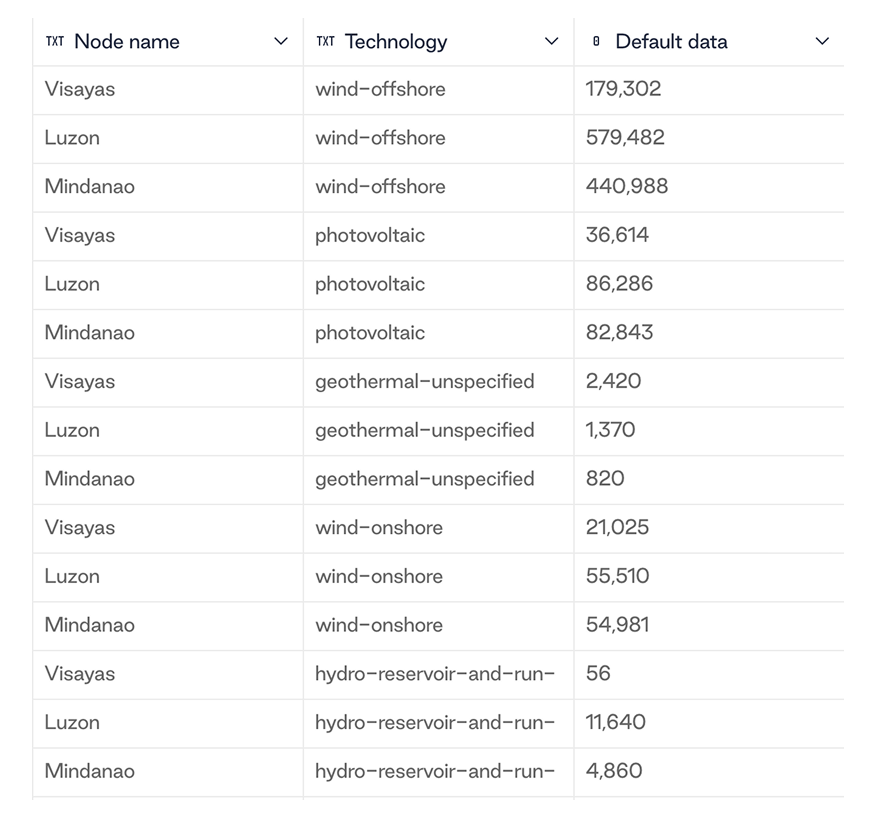The image size is (876, 818).
Task: Select the Visayas wind-offshore node cell
Action: (168, 90)
